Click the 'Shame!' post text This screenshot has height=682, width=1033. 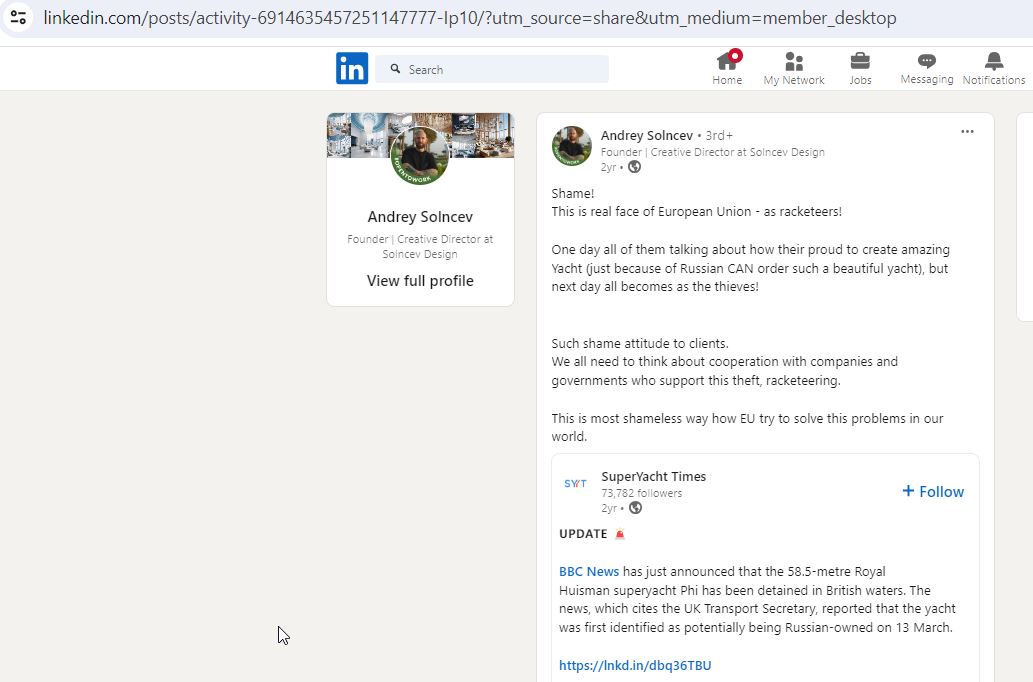(572, 193)
